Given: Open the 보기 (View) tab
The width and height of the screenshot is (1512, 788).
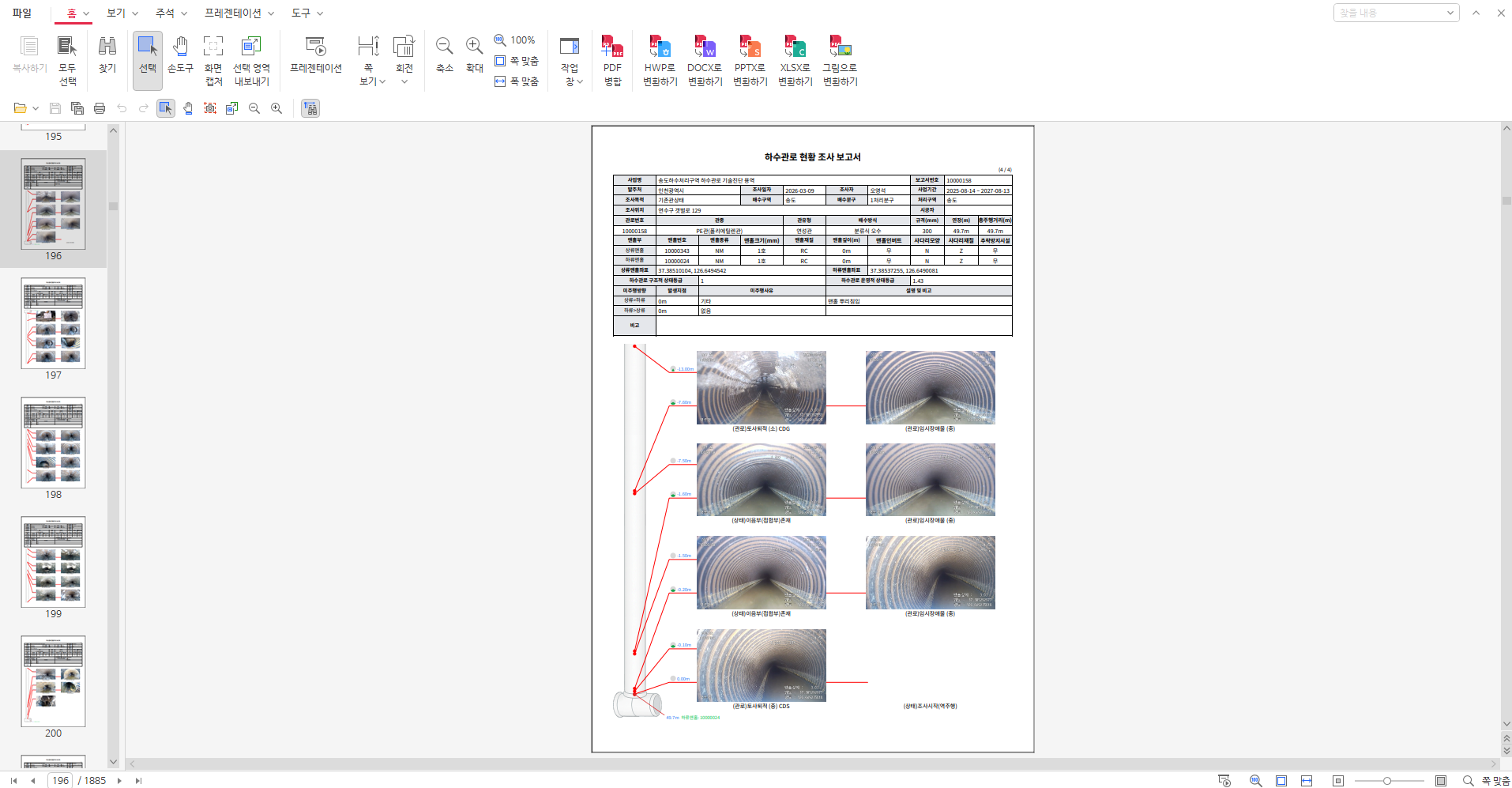Looking at the screenshot, I should tap(116, 13).
